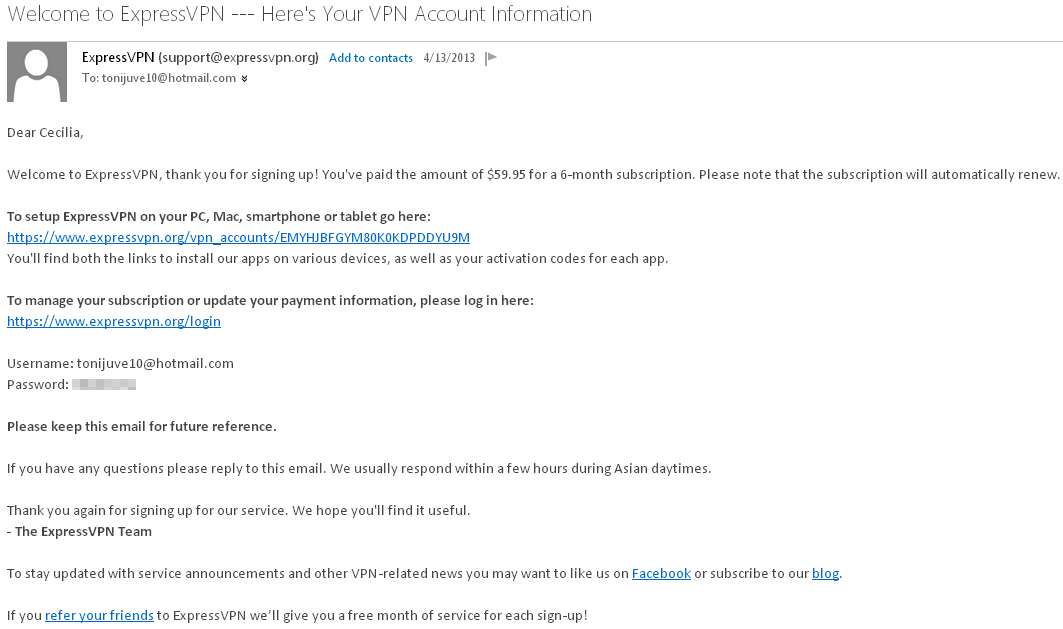Click the Add to contacts link
1063x629 pixels.
coord(370,58)
